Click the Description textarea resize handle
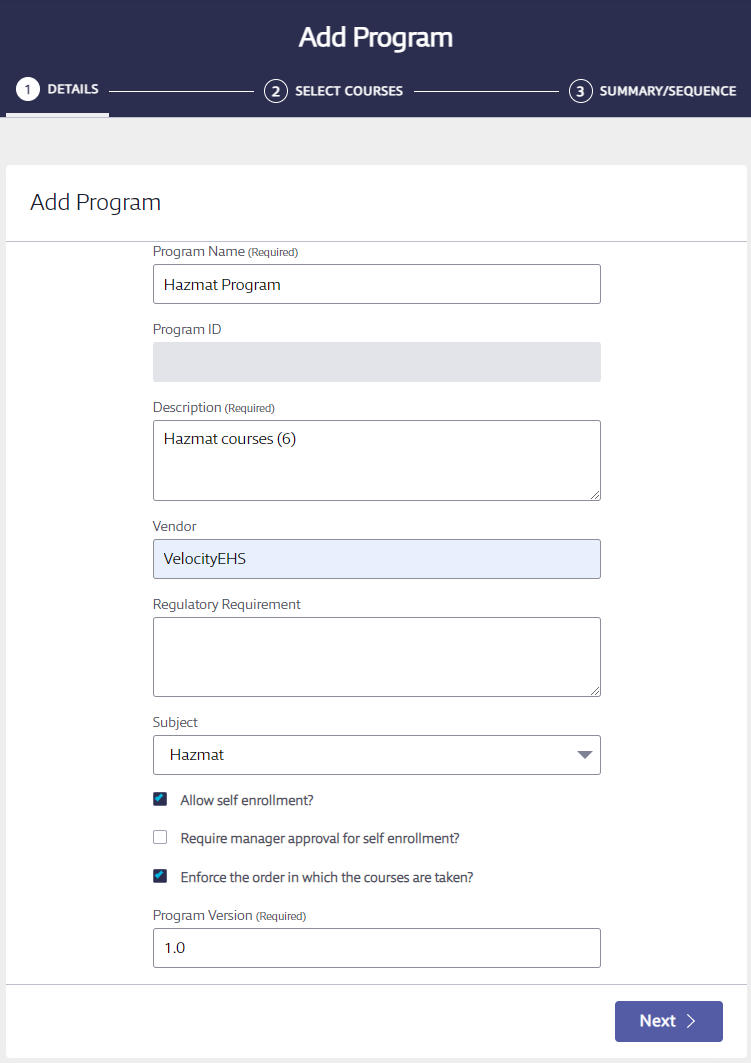 pyautogui.click(x=594, y=495)
